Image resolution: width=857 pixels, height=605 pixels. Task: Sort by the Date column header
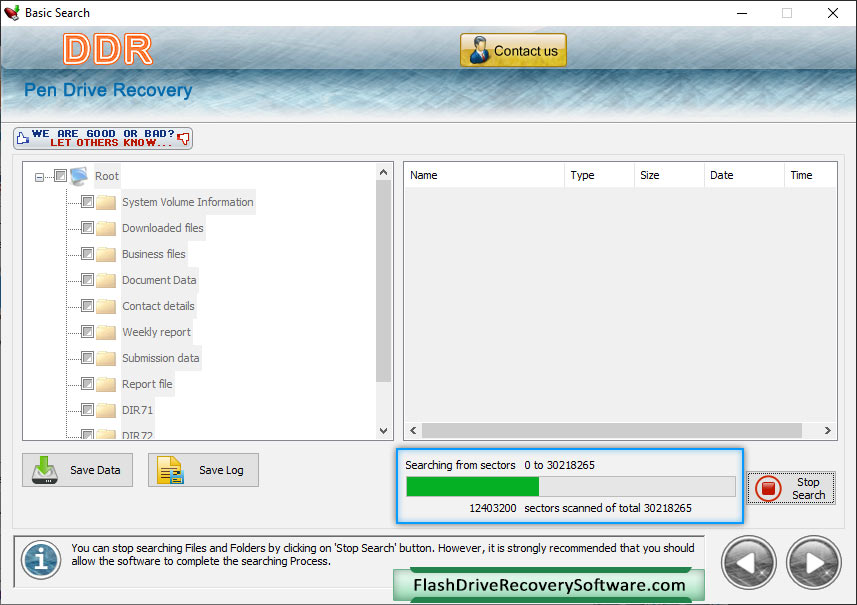(744, 175)
